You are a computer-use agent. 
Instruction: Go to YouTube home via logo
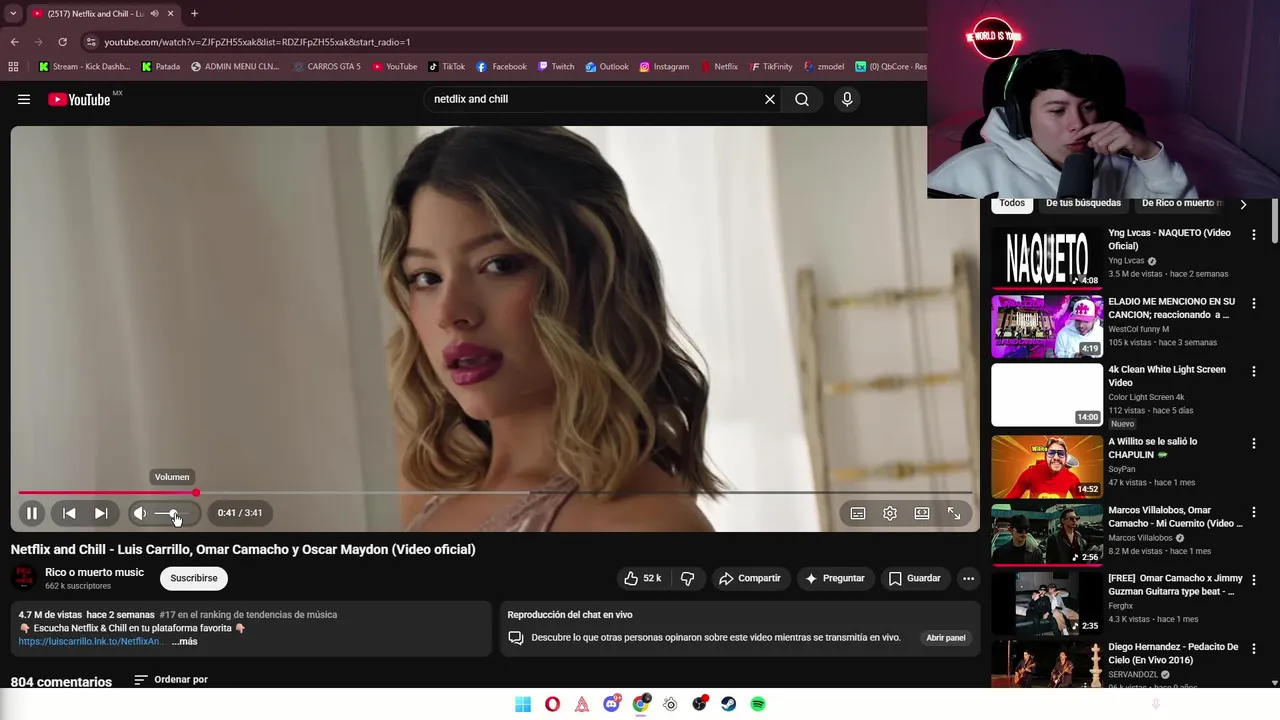point(79,99)
